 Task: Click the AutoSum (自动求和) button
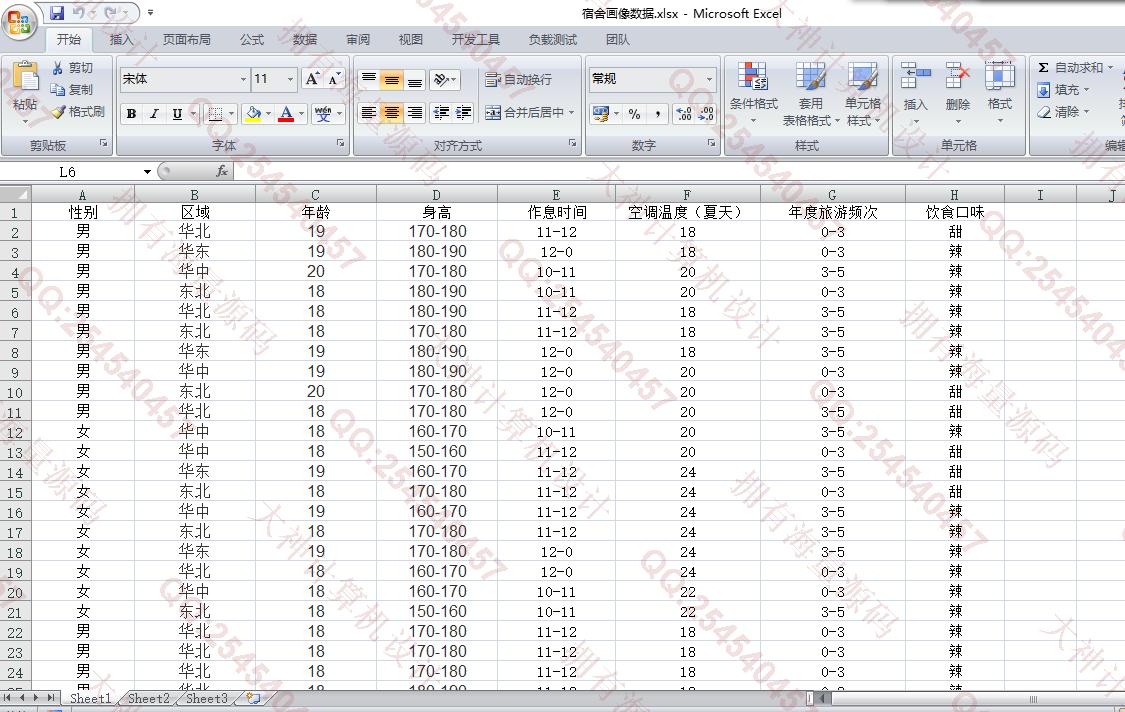(1075, 67)
